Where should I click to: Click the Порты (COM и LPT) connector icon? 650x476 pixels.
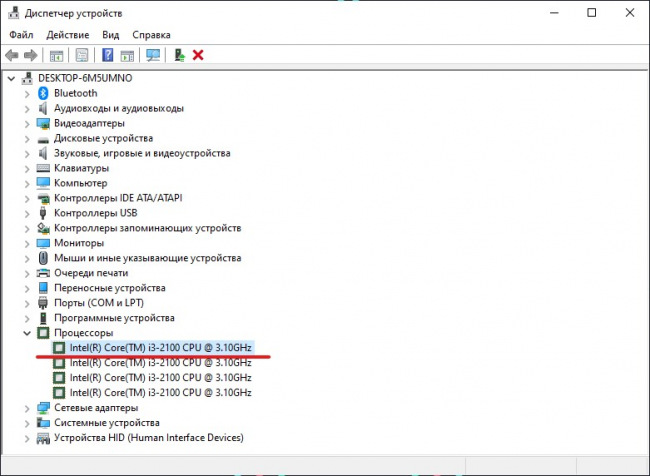(x=43, y=303)
